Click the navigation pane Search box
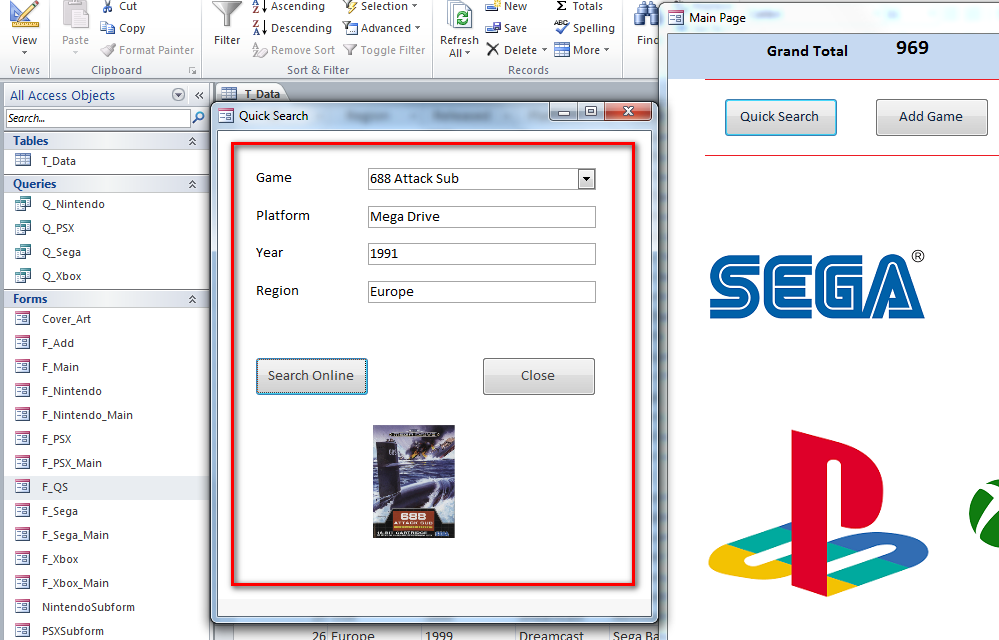 pos(98,118)
